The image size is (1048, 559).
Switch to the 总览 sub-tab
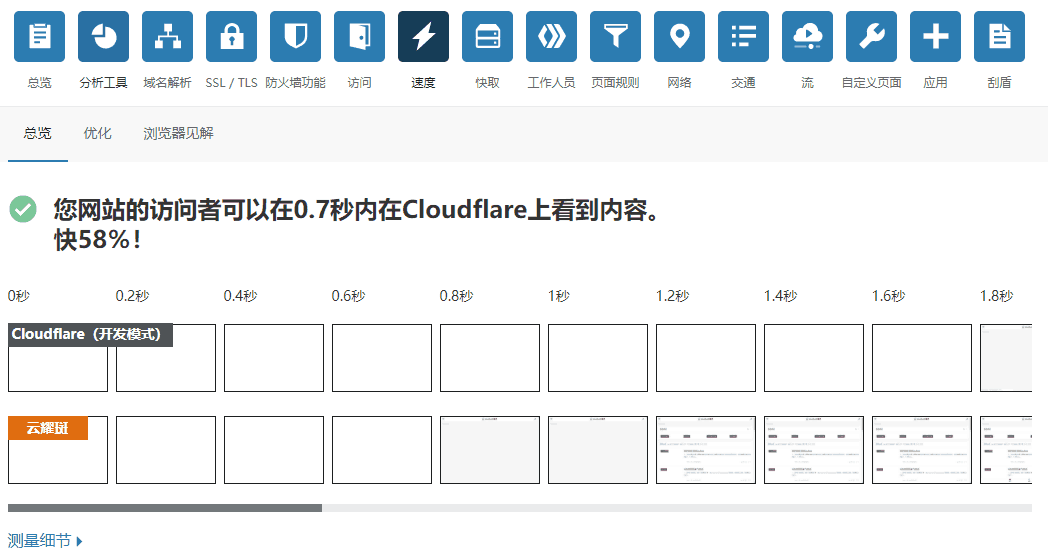point(37,133)
